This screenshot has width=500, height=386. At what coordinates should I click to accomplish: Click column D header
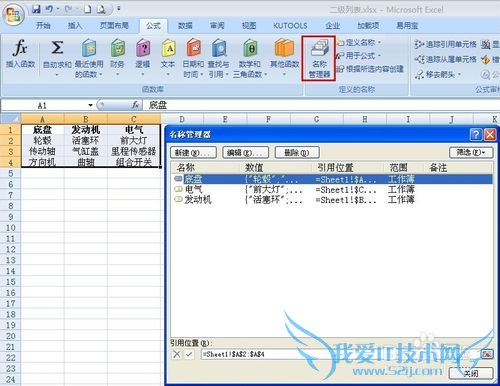[x=182, y=119]
